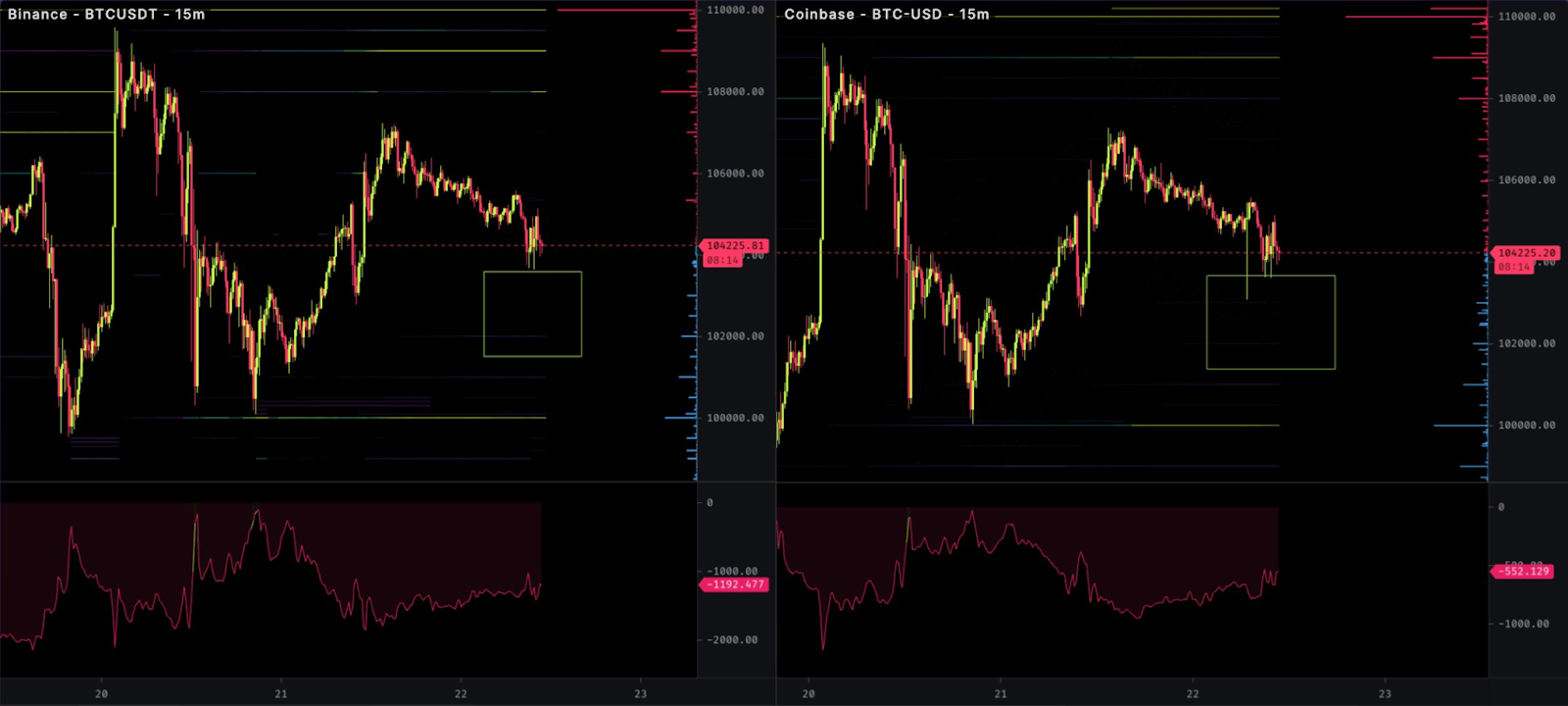Image resolution: width=1568 pixels, height=706 pixels.
Task: Click 102000.00 on the Binance price axis
Action: click(x=735, y=336)
